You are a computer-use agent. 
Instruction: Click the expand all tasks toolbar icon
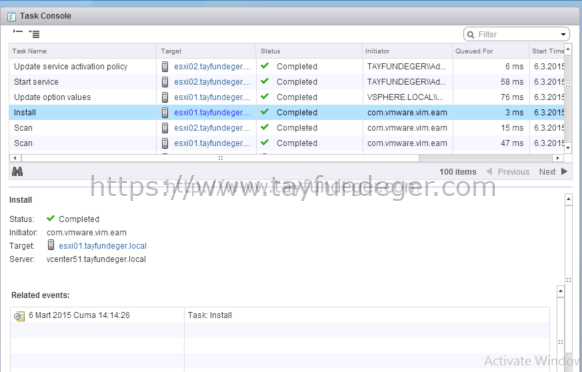point(34,34)
